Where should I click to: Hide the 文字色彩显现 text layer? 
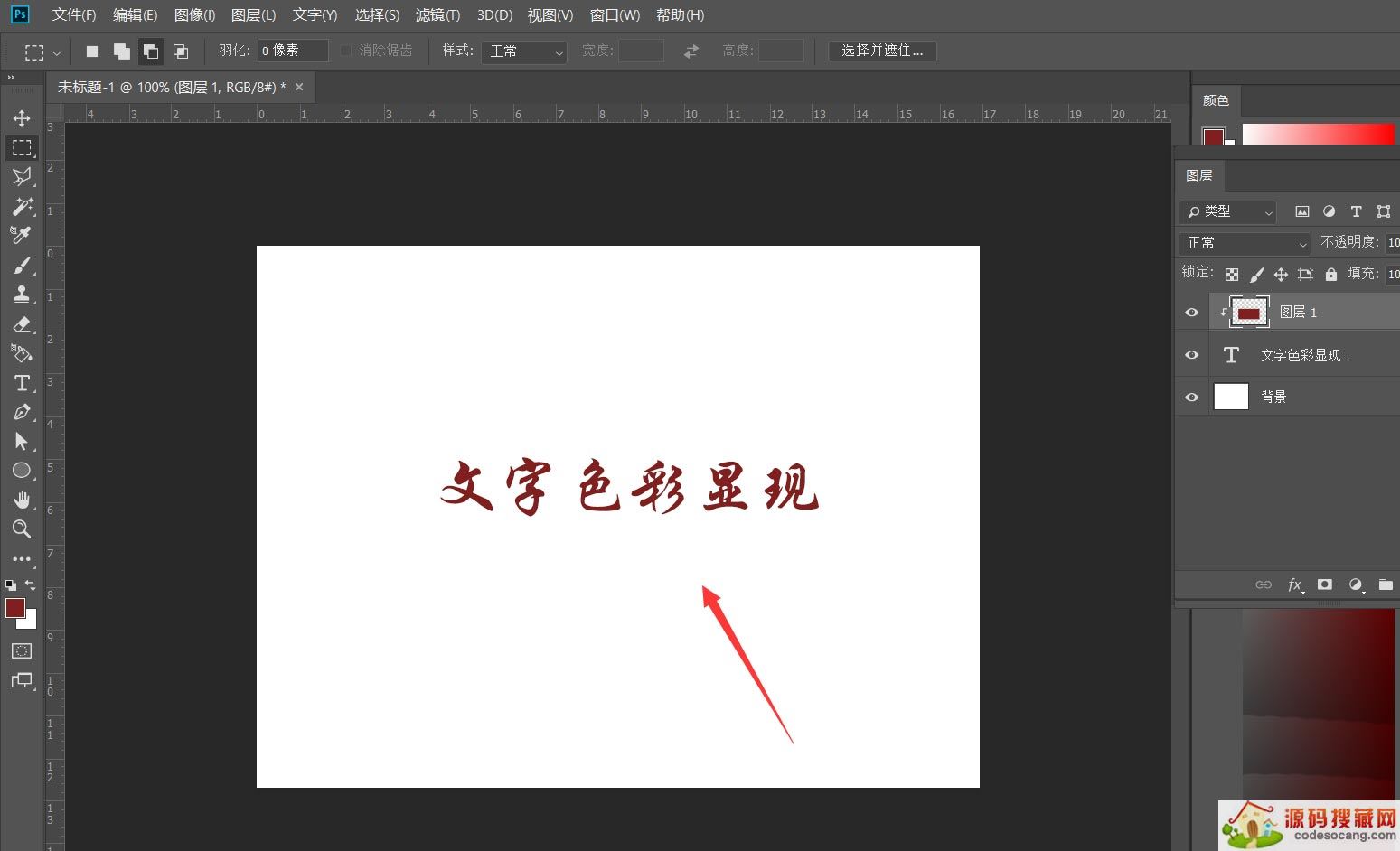pyautogui.click(x=1191, y=354)
